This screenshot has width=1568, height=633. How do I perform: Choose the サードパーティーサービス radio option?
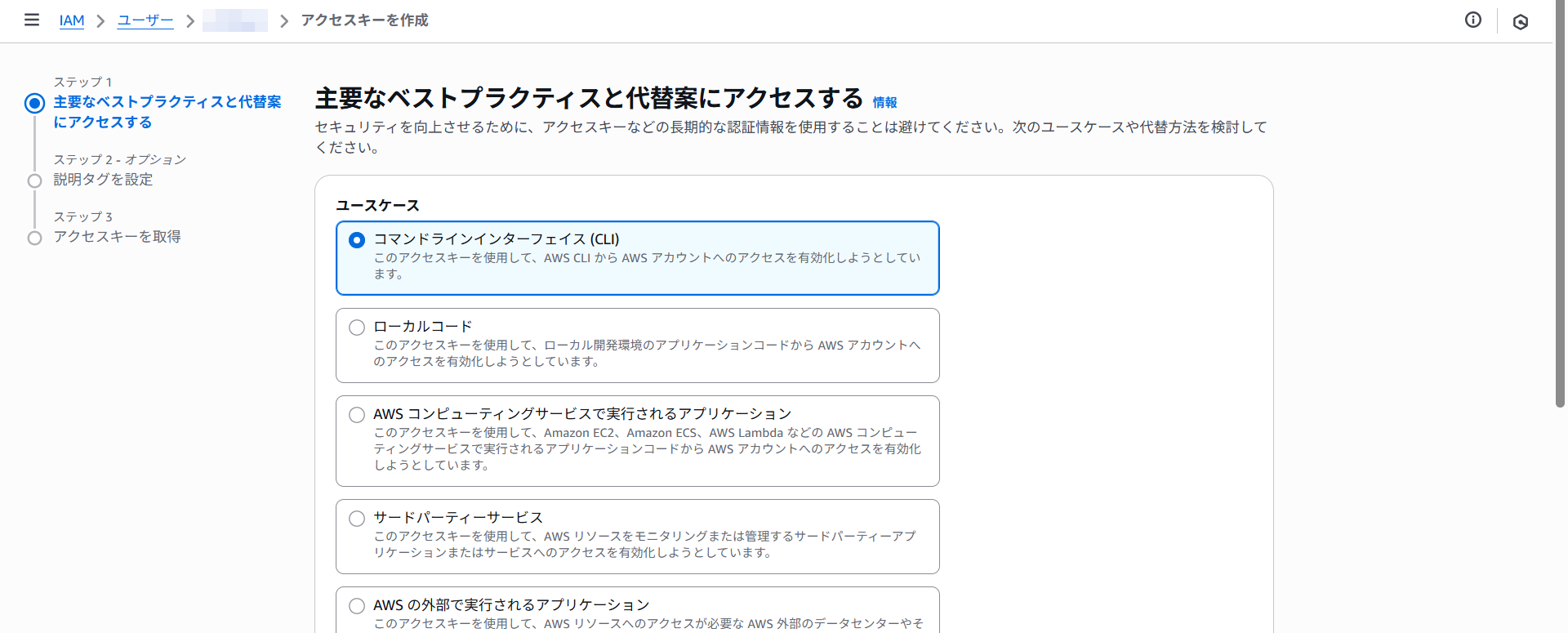click(x=357, y=519)
